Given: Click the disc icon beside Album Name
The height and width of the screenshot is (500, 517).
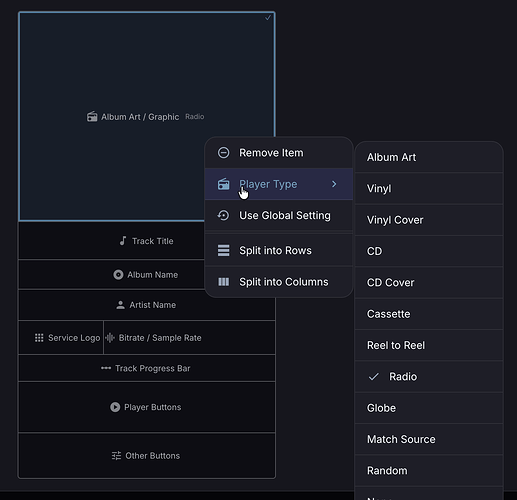Looking at the screenshot, I should pos(118,275).
